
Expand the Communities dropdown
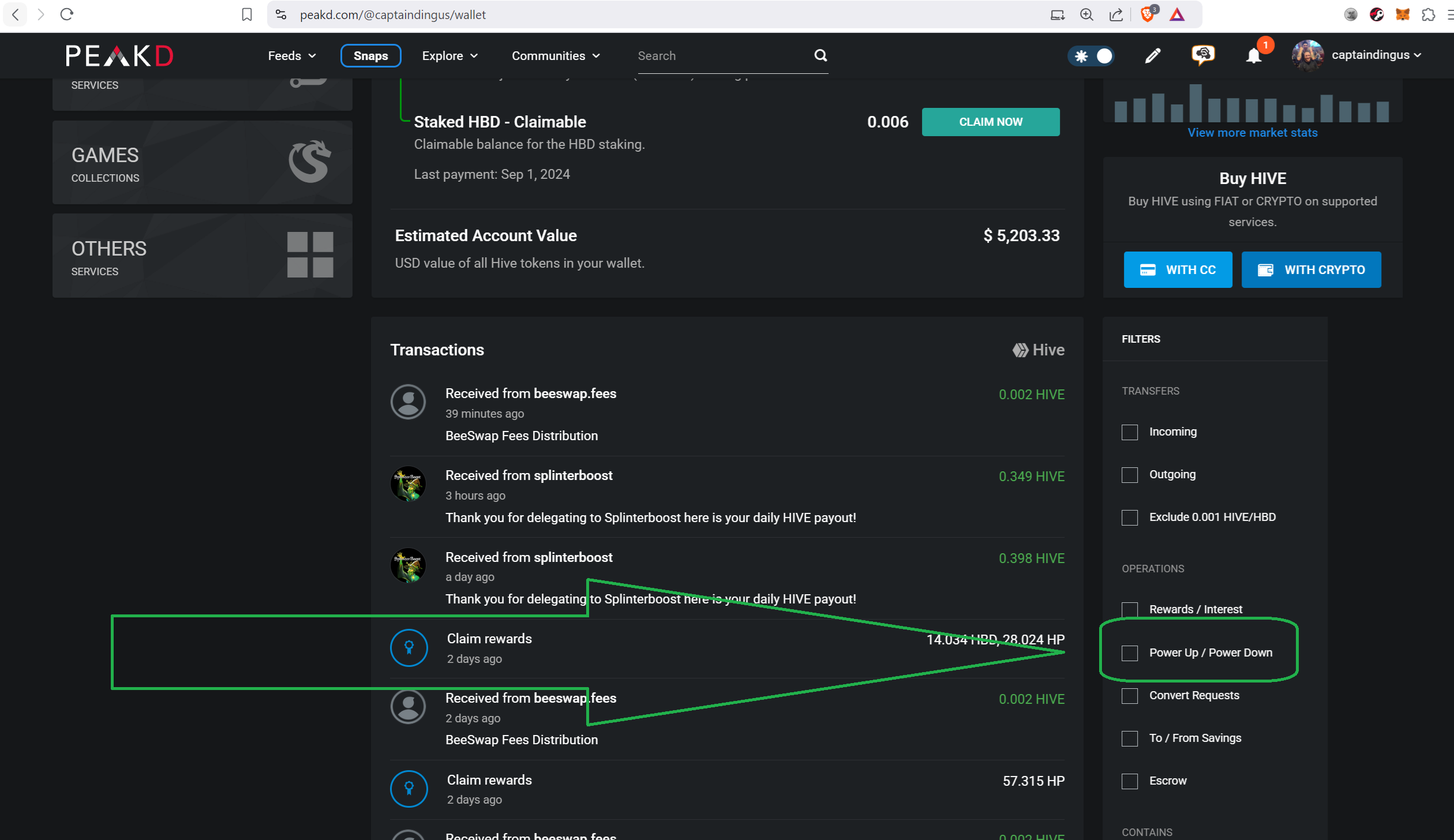(x=556, y=56)
